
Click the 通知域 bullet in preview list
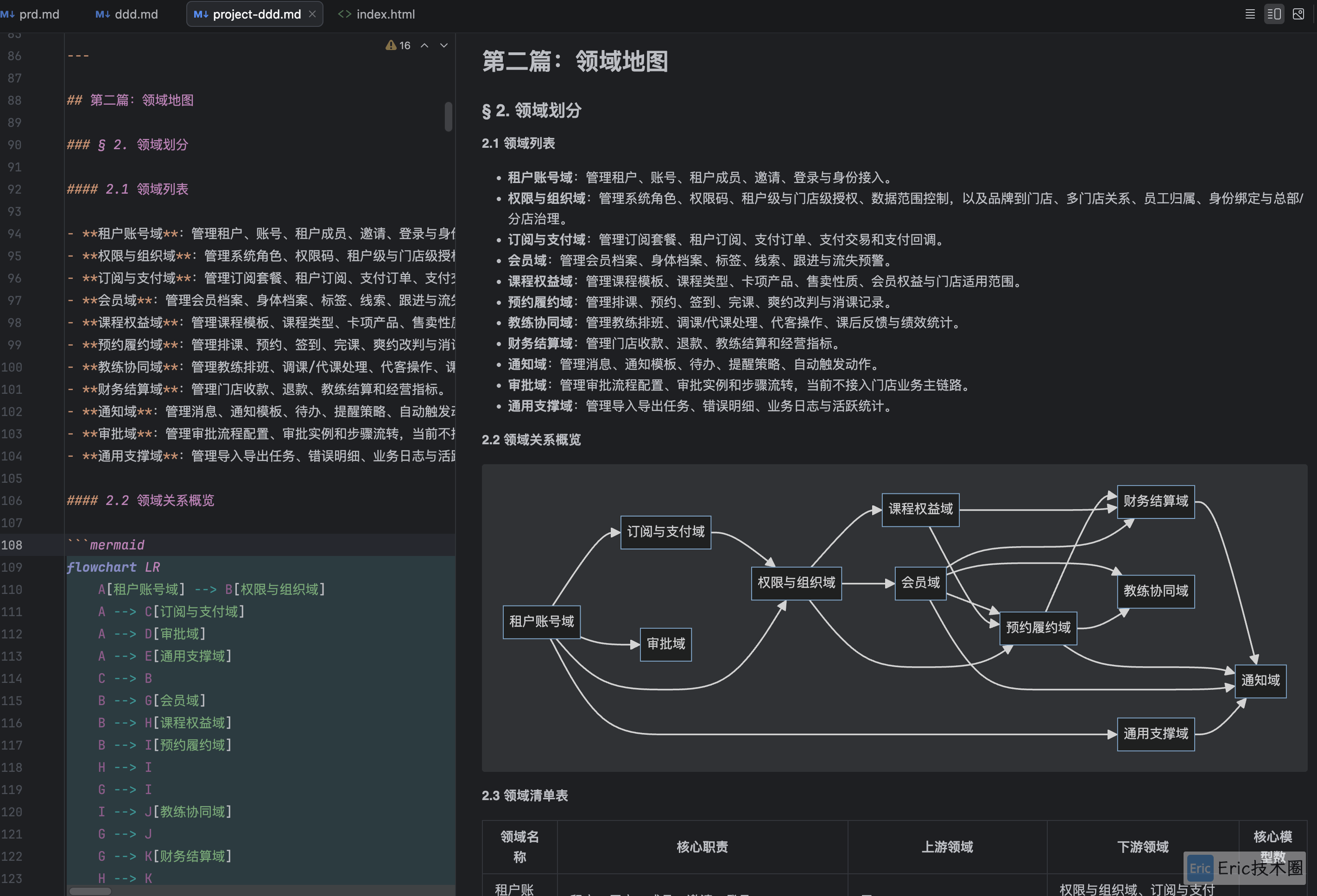694,365
